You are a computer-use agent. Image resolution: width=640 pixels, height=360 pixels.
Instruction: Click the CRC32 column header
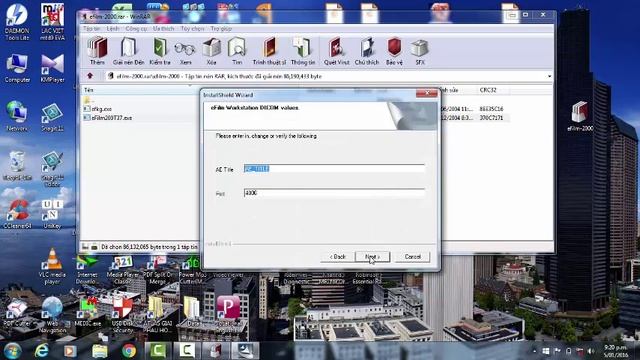488,90
